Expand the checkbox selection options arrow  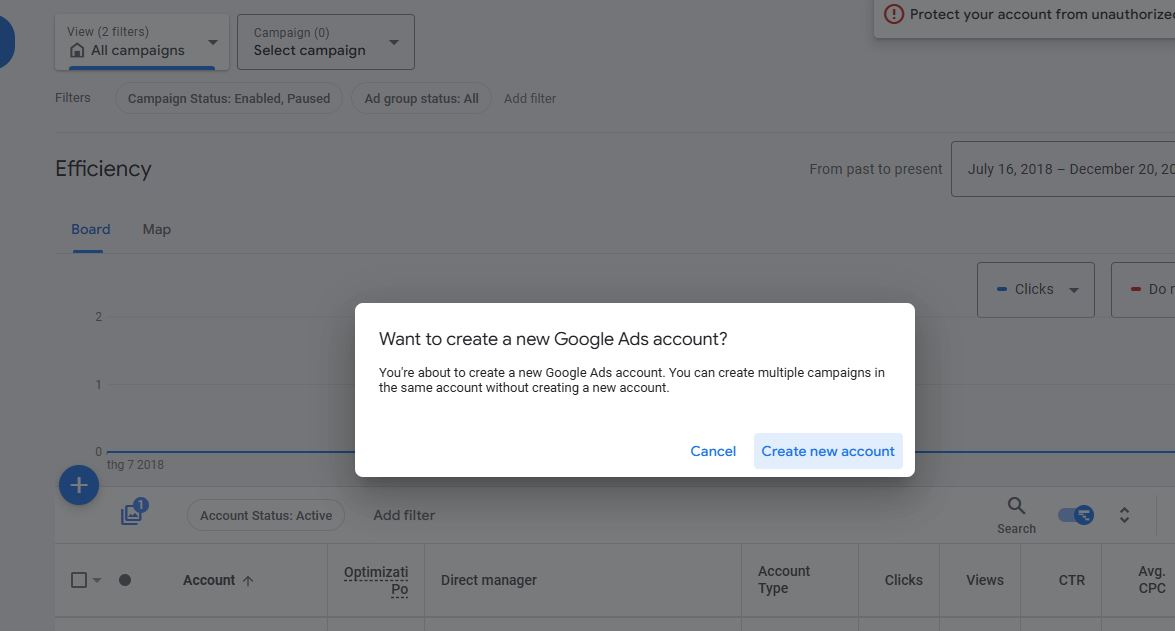click(97, 580)
